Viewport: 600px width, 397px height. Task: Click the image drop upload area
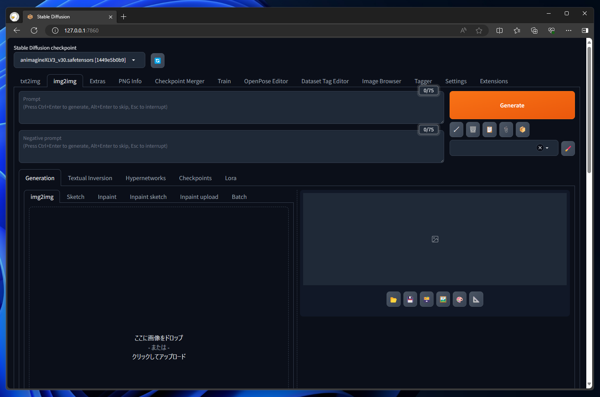tap(159, 297)
